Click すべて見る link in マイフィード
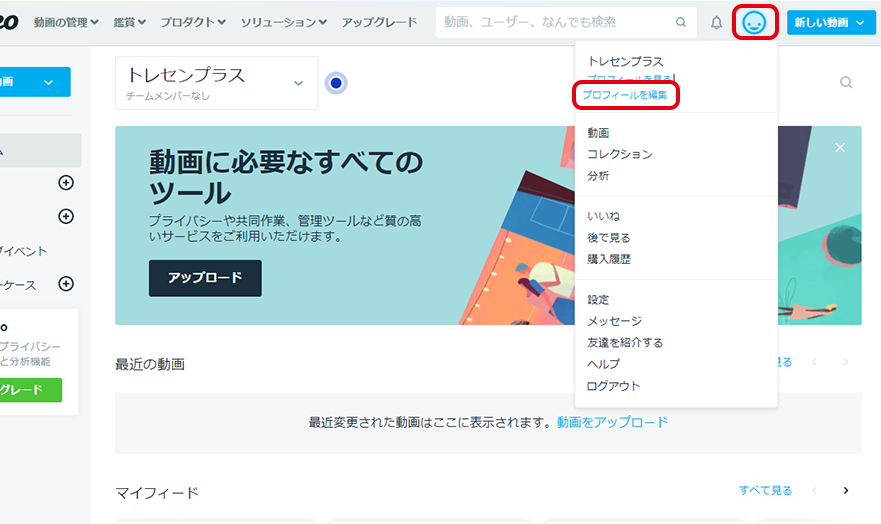Screen dimensions: 881x524 click(x=765, y=491)
